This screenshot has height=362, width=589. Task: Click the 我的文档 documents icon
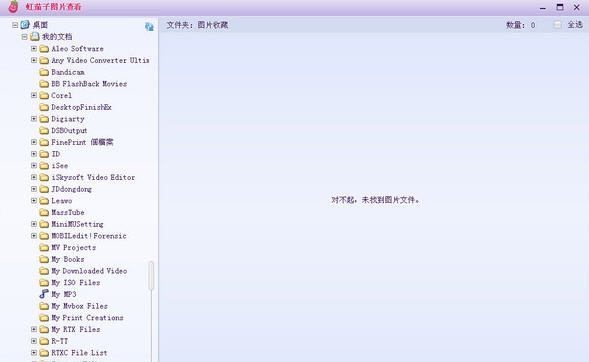[35, 36]
